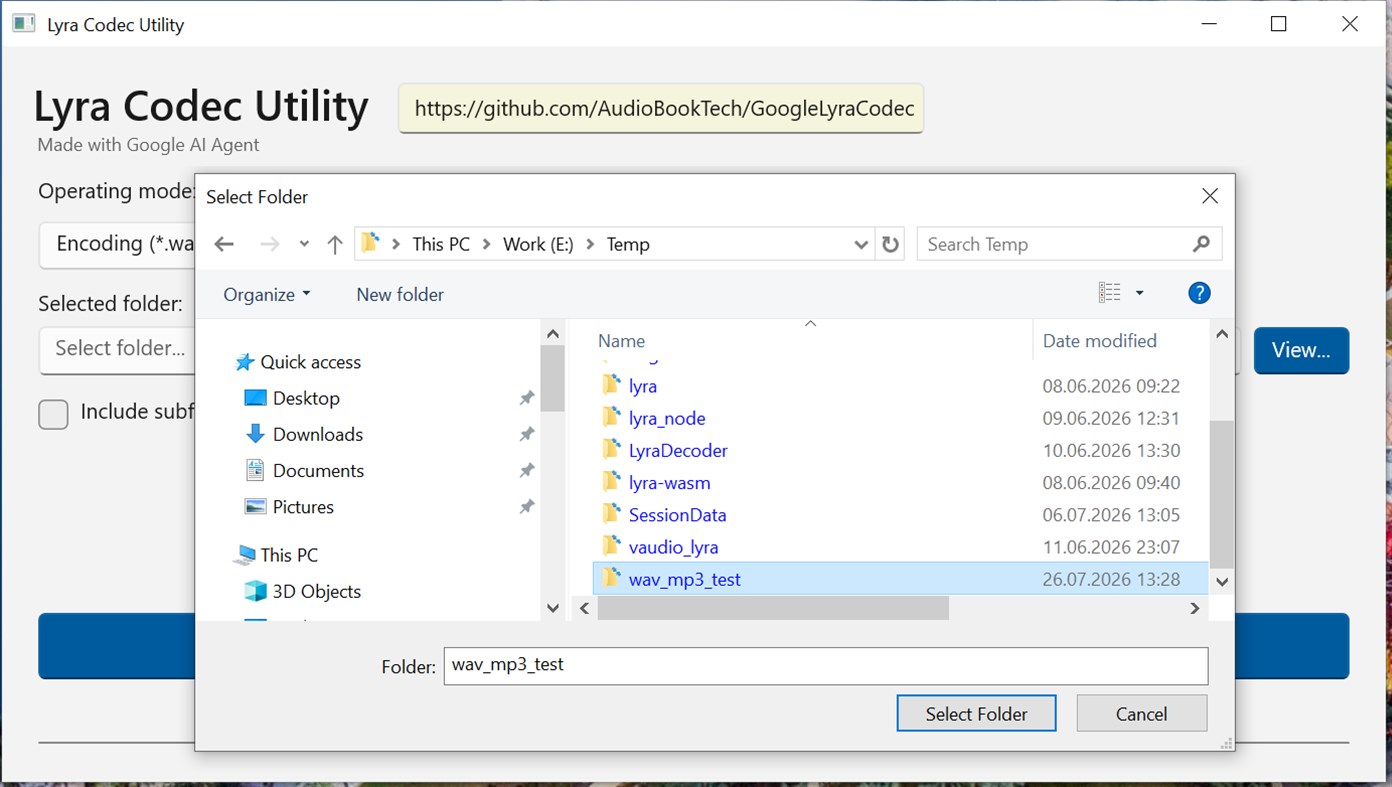Click the vaudio_lyra folder icon

(x=612, y=546)
